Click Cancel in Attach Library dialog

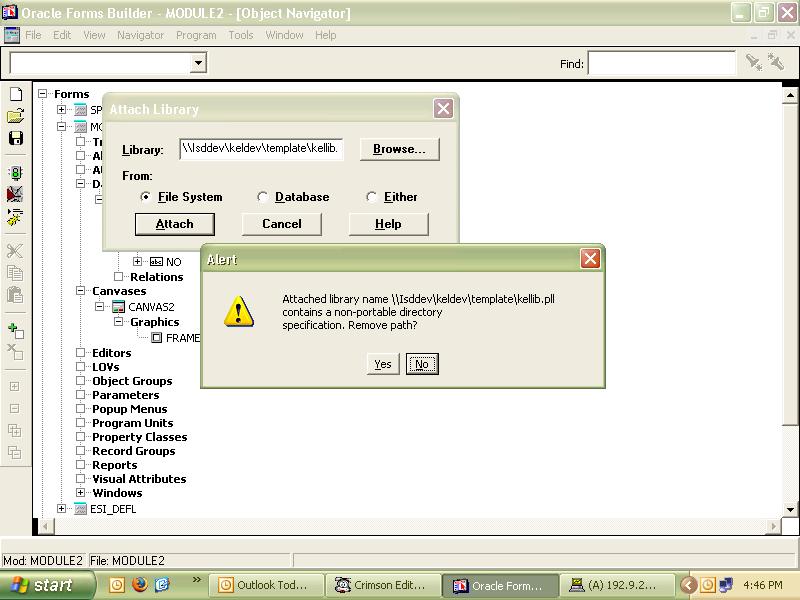[282, 224]
